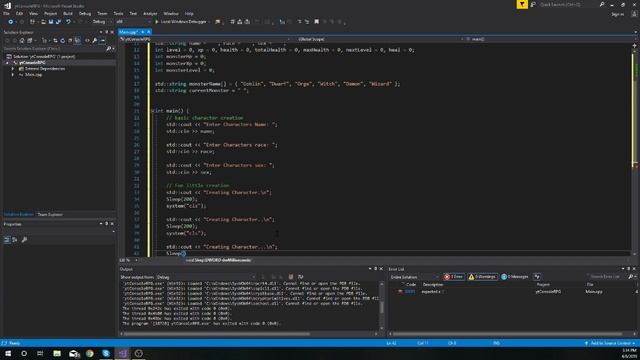The width and height of the screenshot is (640, 360).
Task: Click Solution Explorer Refresh icon
Action: pos(62,41)
